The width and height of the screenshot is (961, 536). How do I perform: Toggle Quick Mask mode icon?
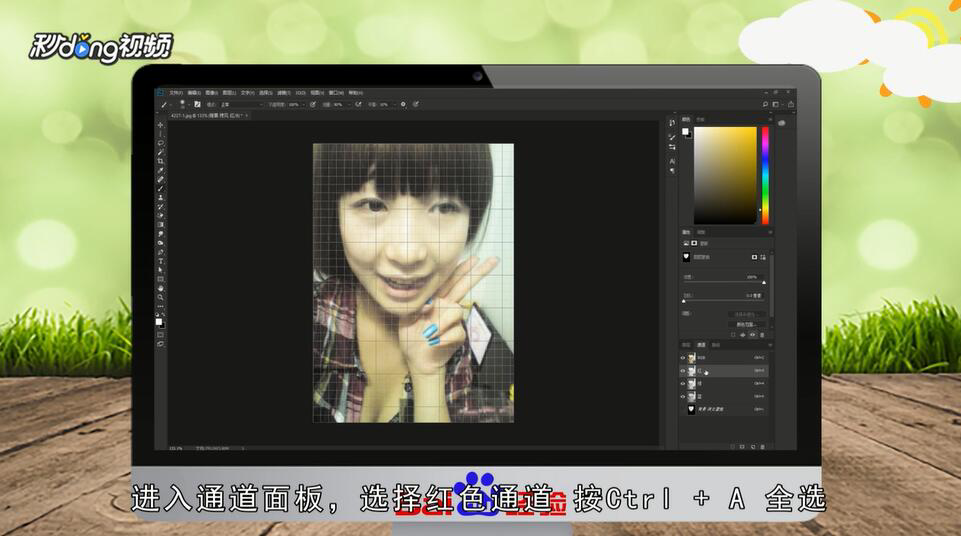click(161, 334)
